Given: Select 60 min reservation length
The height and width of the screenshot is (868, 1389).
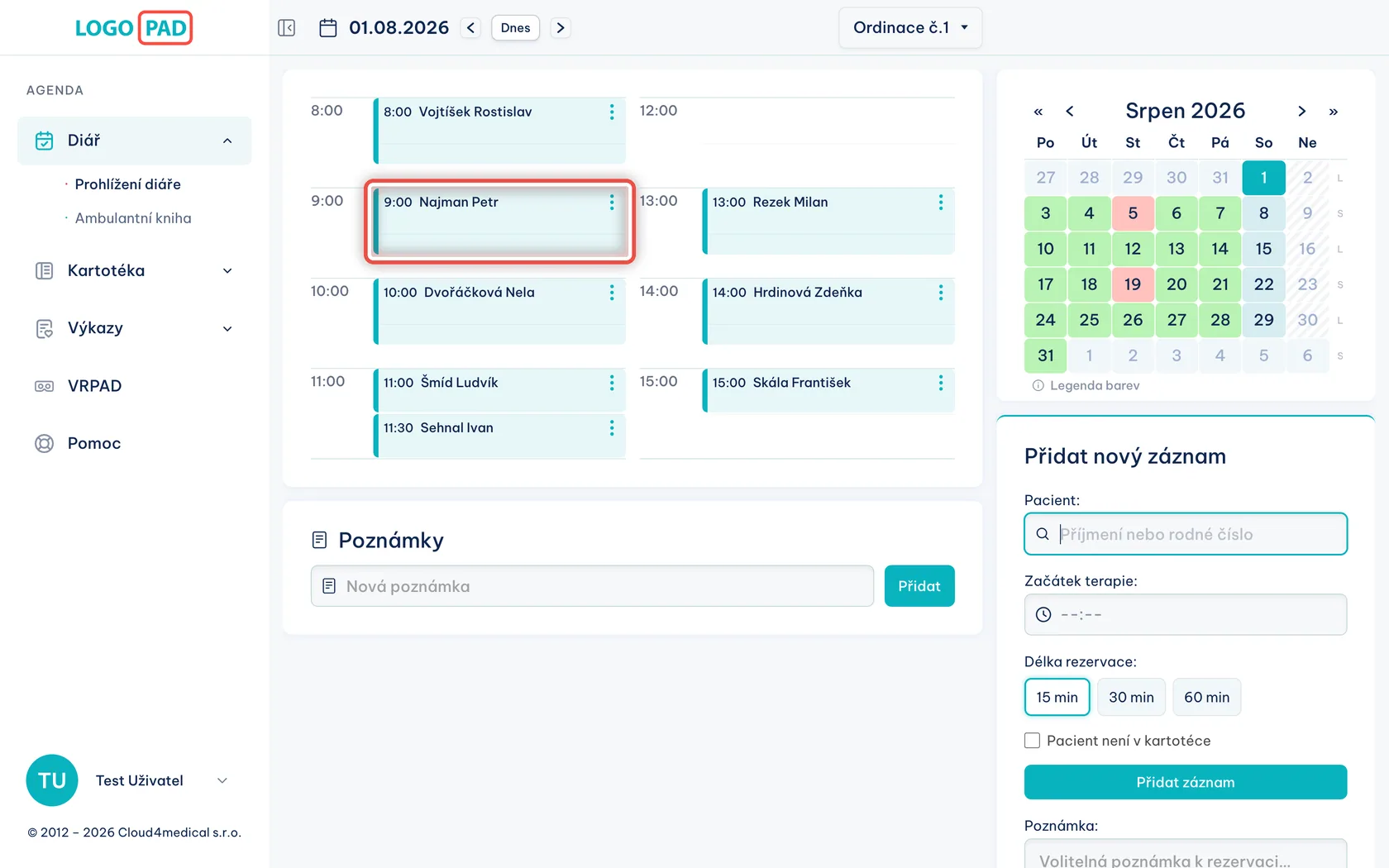Looking at the screenshot, I should pyautogui.click(x=1207, y=697).
